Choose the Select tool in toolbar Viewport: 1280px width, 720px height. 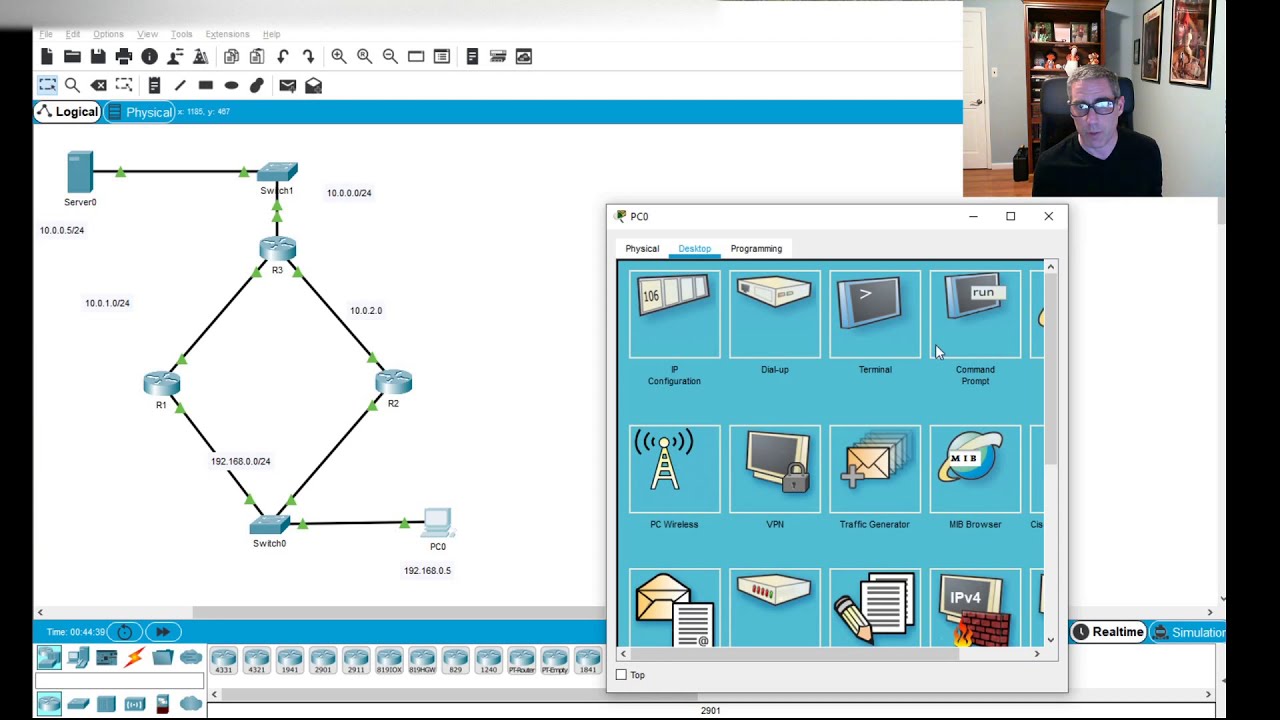click(x=47, y=86)
